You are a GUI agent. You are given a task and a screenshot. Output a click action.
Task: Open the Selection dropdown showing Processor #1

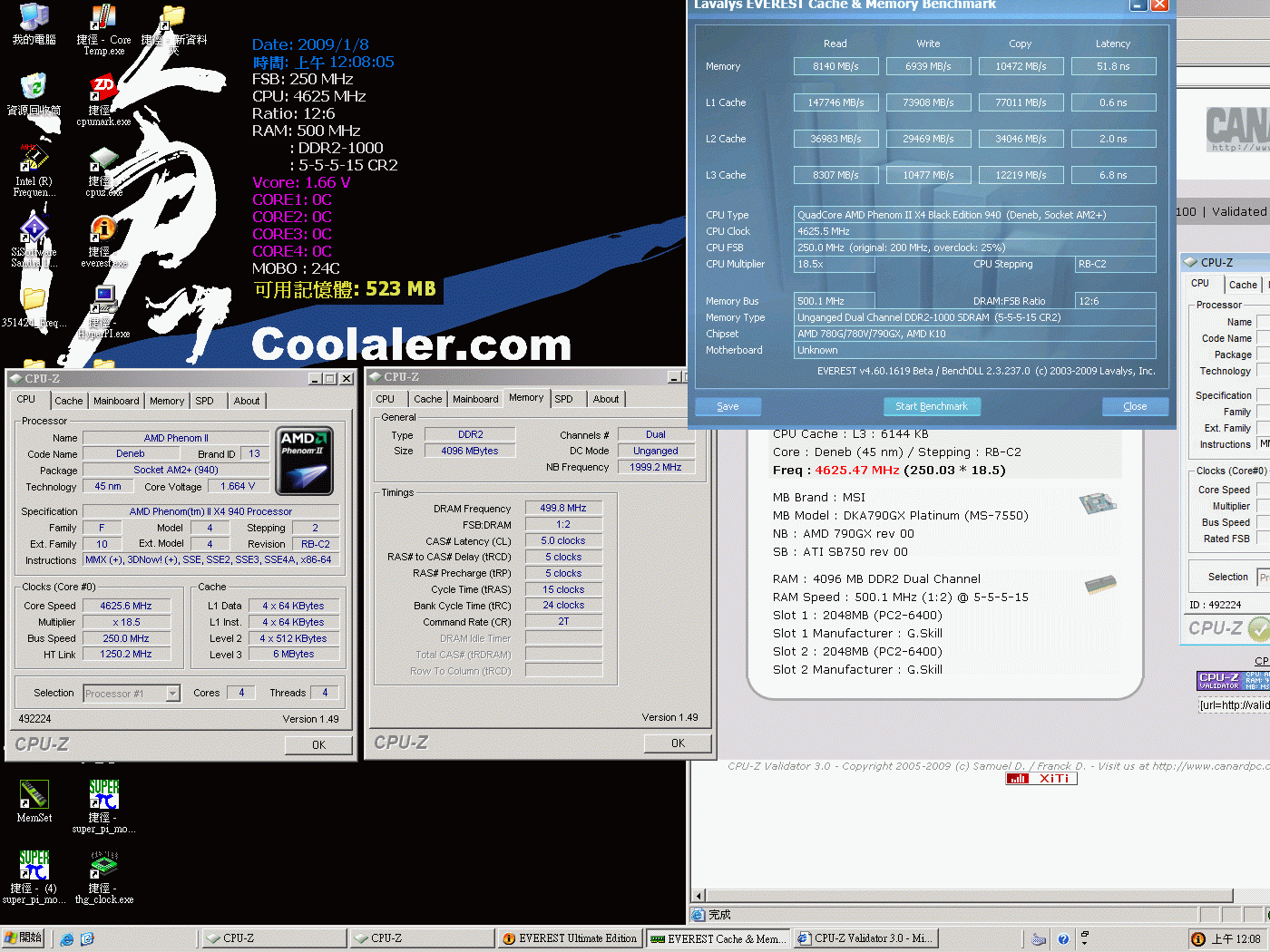[132, 694]
